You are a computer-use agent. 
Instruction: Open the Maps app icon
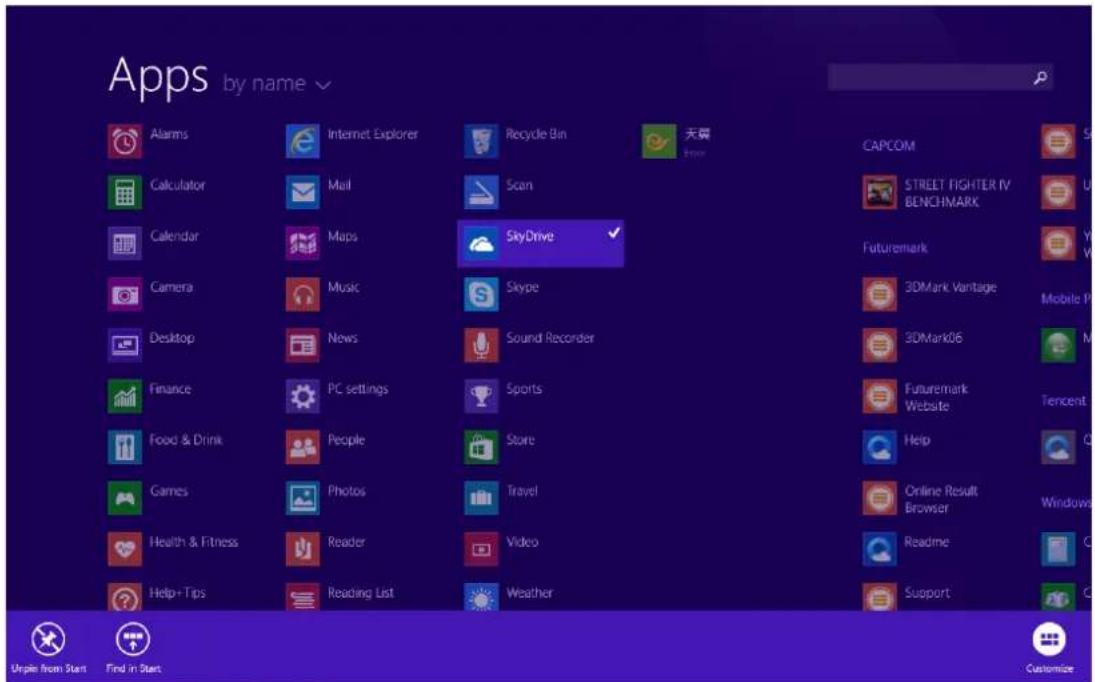[302, 244]
